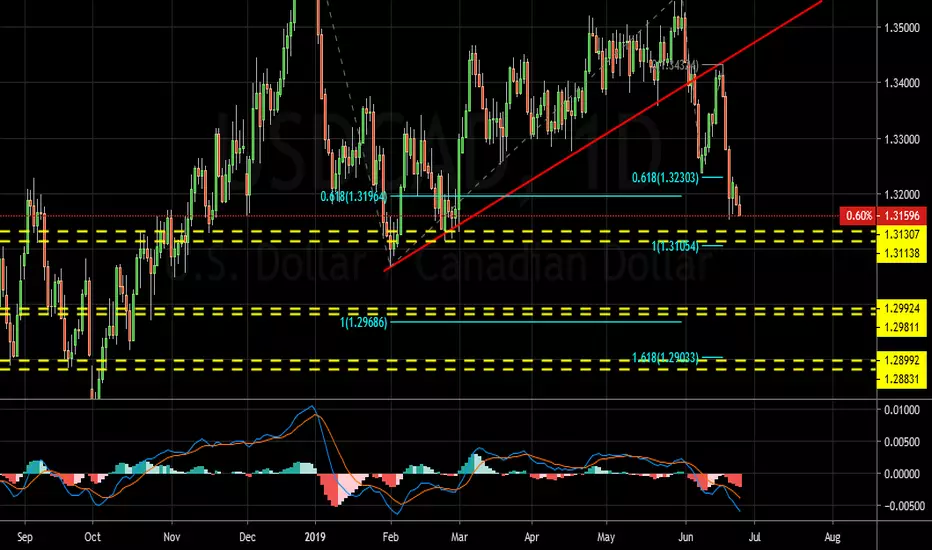This screenshot has height=550, width=932.
Task: Select the 1.31138 yellow price label
Action: pyautogui.click(x=902, y=253)
